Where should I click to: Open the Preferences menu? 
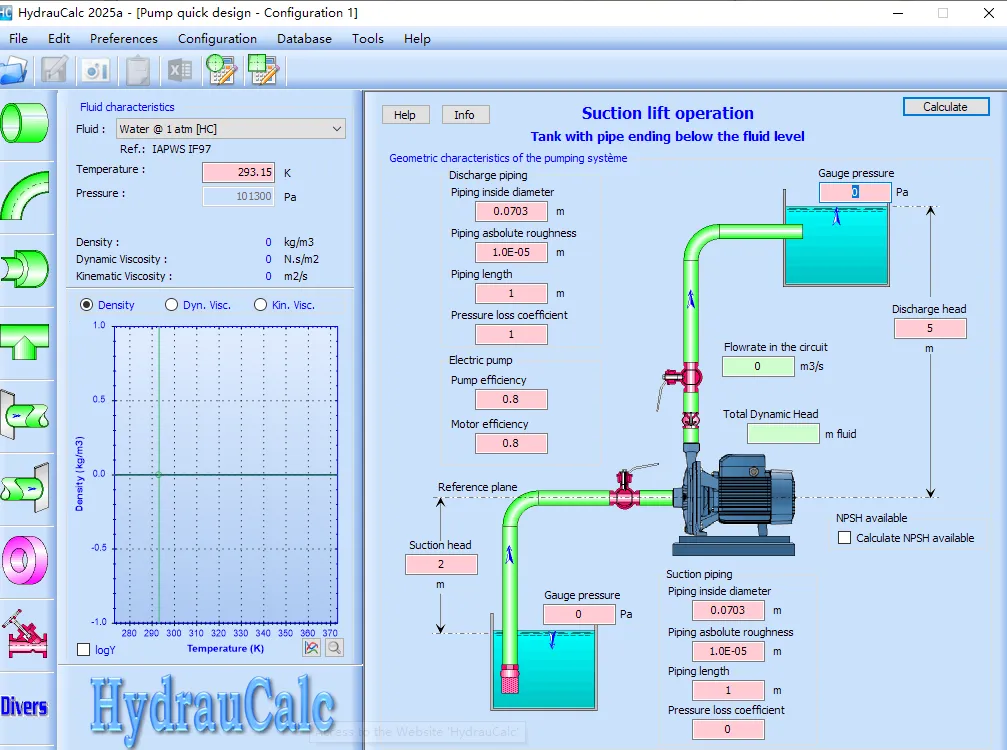123,39
